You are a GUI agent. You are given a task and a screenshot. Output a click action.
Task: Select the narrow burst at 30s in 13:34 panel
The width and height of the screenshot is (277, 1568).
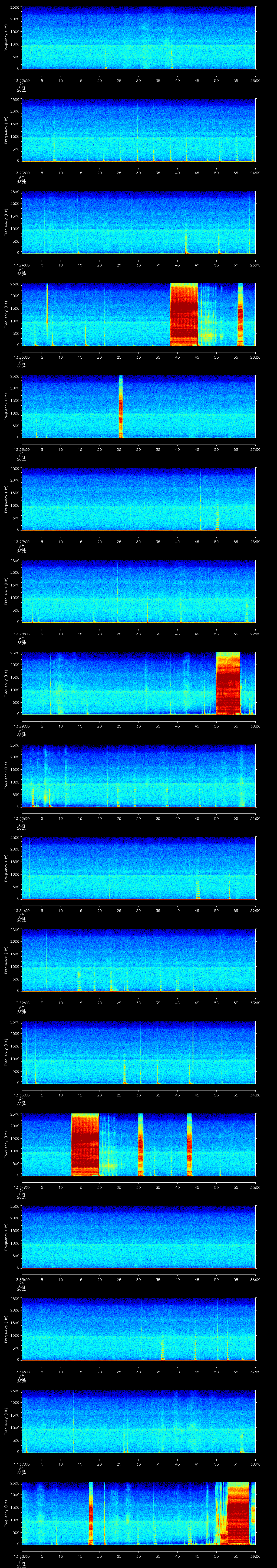[141, 1144]
